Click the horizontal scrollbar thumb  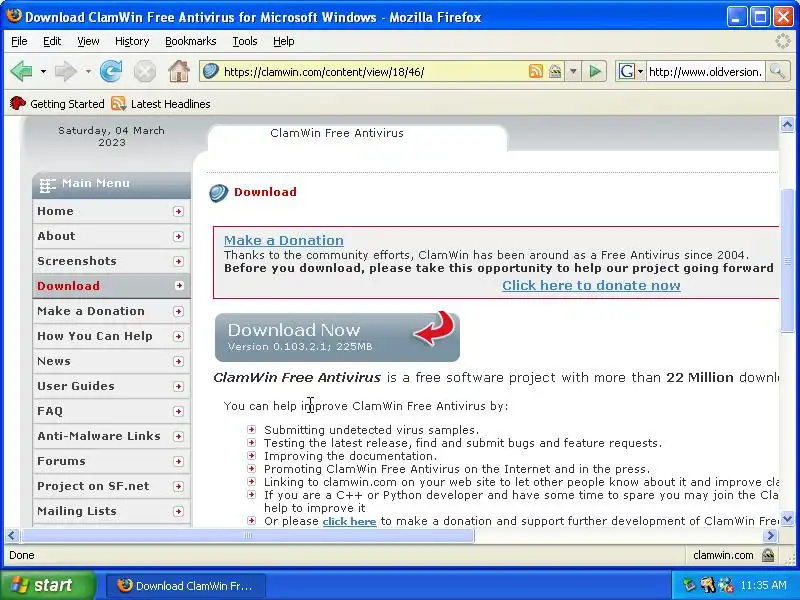[248, 535]
